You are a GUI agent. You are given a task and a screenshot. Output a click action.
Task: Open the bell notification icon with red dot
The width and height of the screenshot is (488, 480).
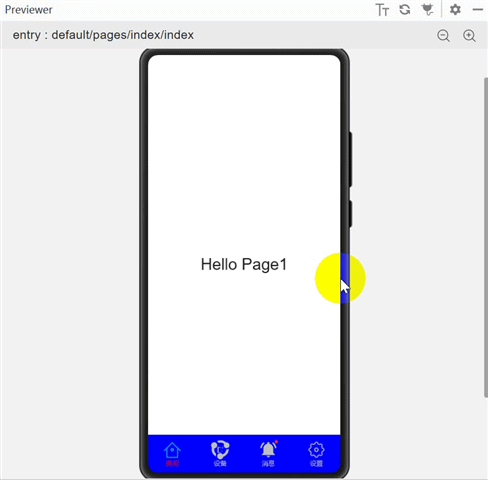click(x=268, y=449)
